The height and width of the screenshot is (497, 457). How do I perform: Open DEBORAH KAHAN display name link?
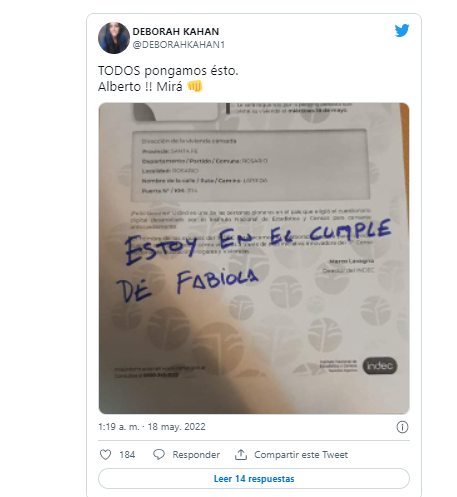point(176,32)
